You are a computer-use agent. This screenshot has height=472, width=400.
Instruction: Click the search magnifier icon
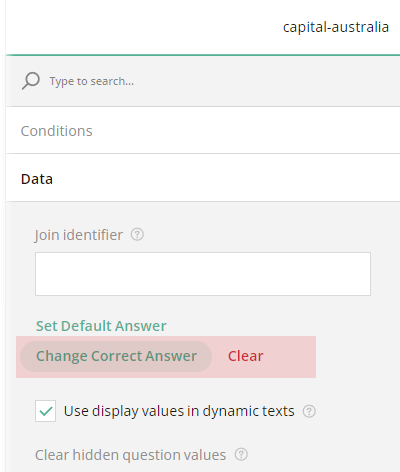tap(31, 81)
